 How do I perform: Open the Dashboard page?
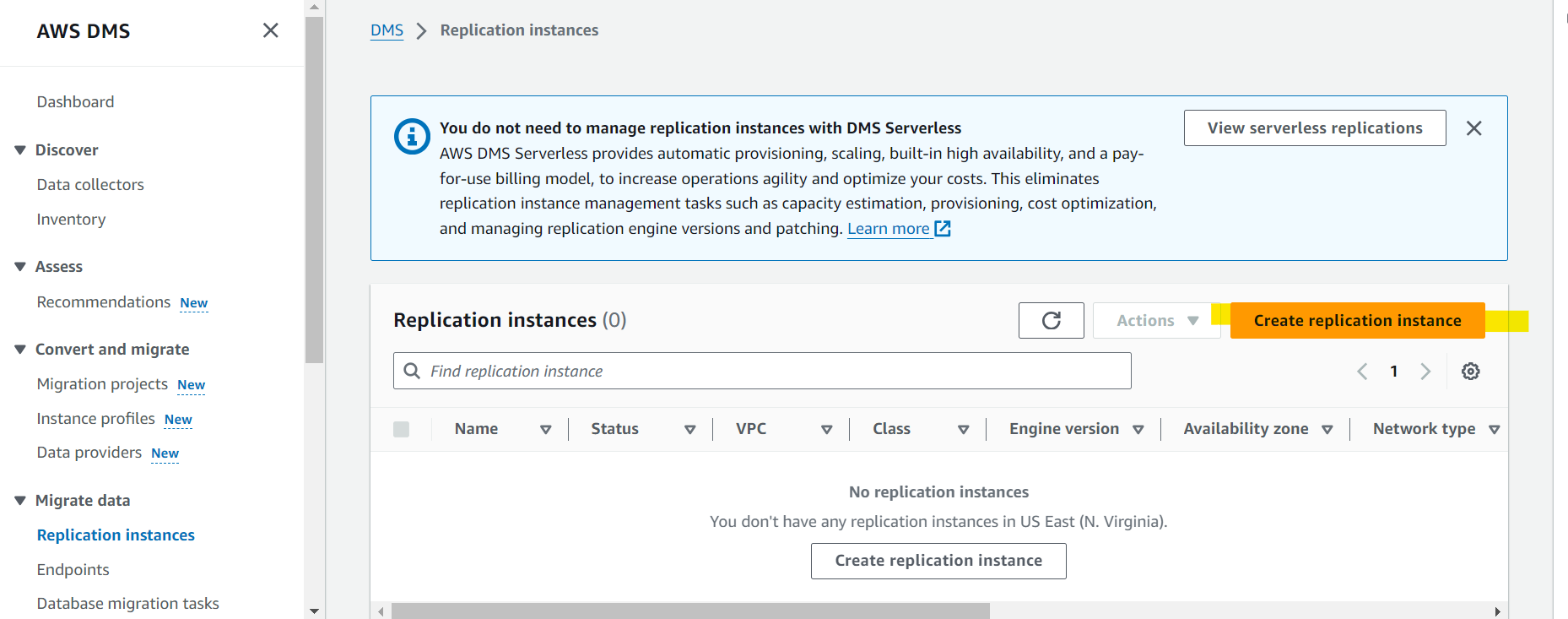(x=75, y=101)
